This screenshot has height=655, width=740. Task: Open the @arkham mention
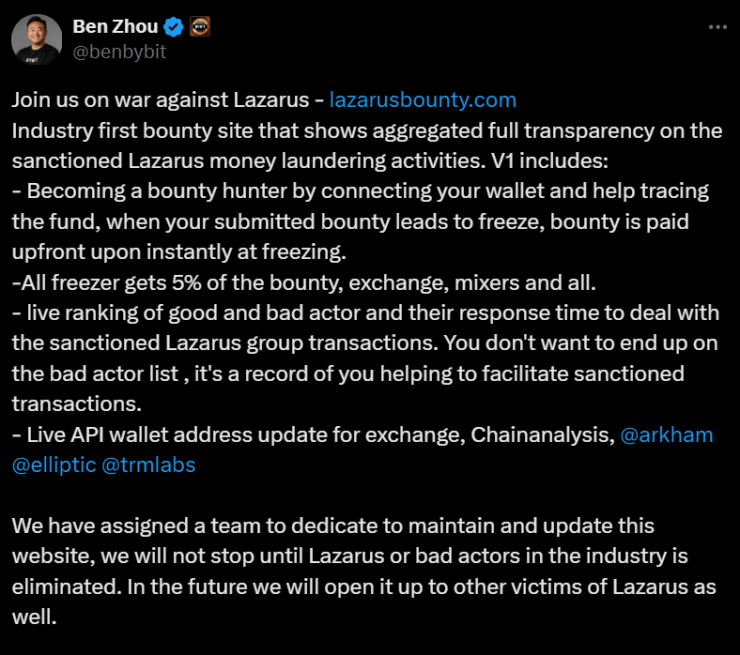(666, 435)
